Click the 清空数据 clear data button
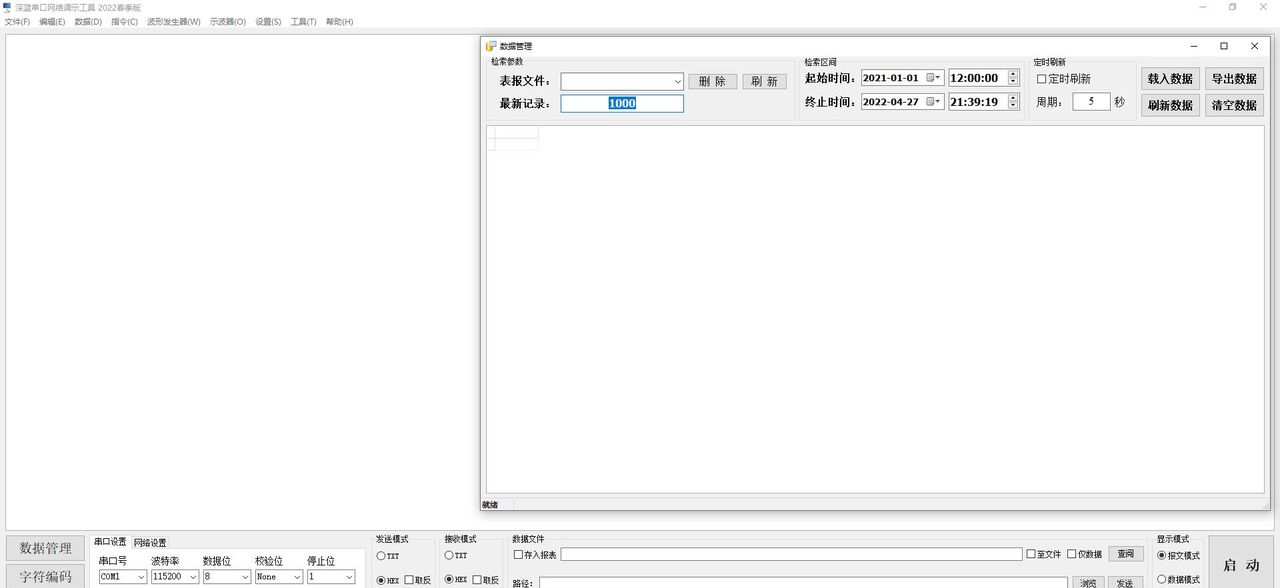The width and height of the screenshot is (1280, 588). tap(1236, 105)
